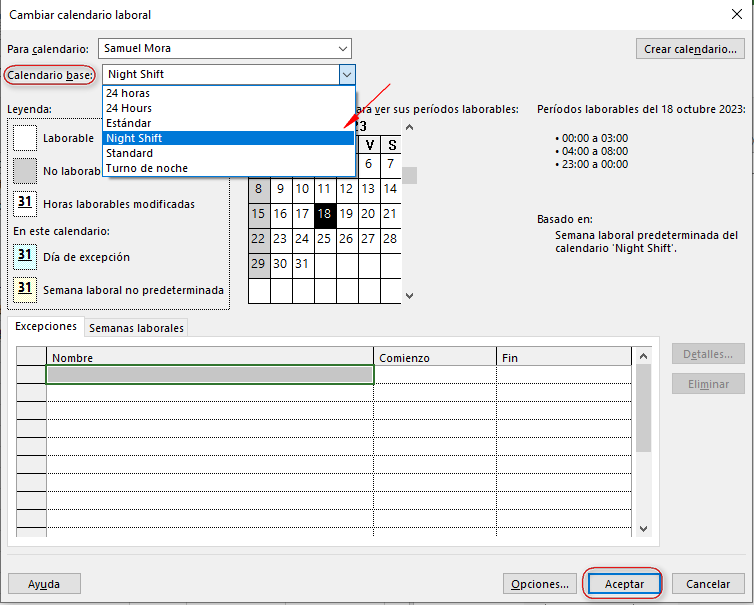Click the first Nombre exception field
The width and height of the screenshot is (754, 605).
[x=210, y=375]
